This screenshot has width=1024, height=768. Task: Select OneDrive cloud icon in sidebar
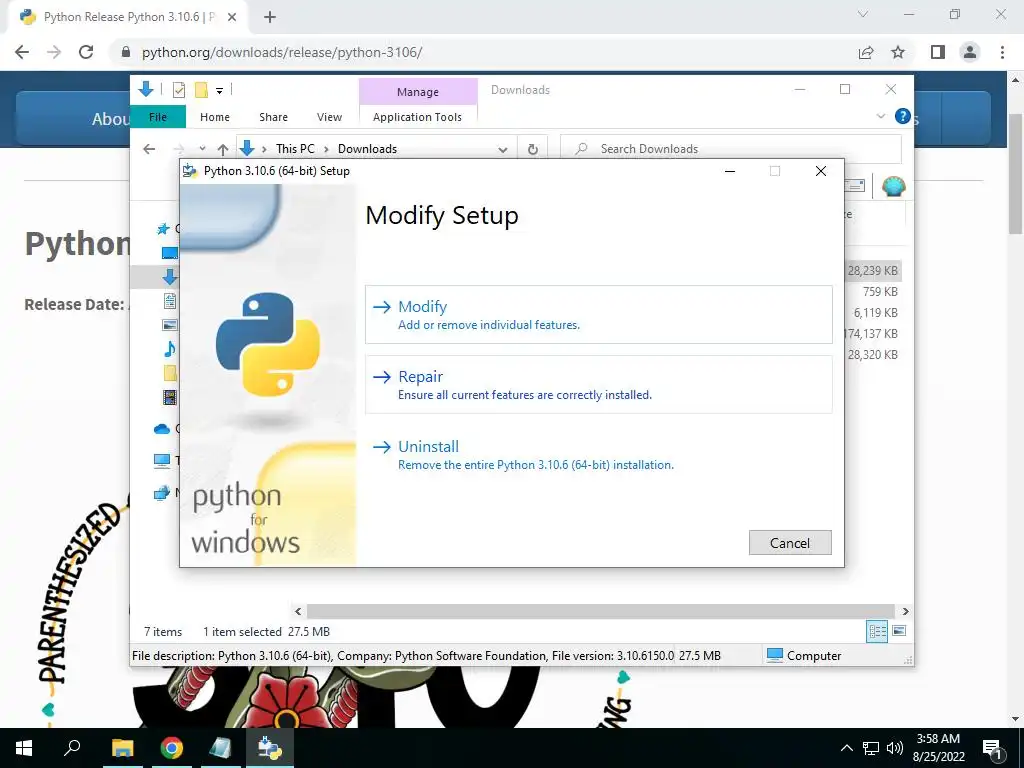162,429
